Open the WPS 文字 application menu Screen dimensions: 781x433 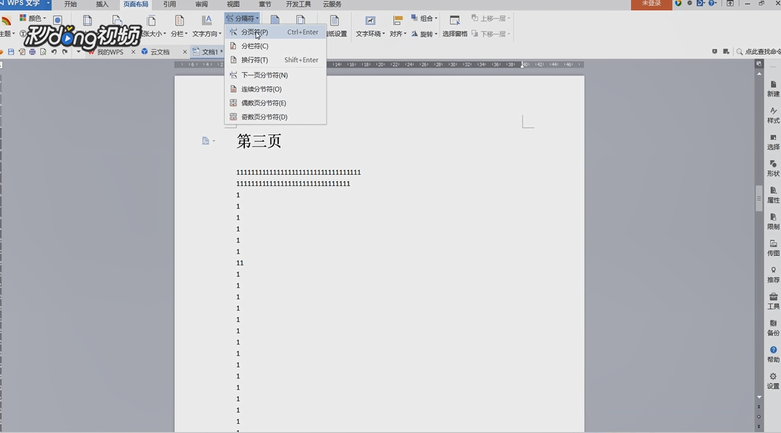(x=25, y=4)
